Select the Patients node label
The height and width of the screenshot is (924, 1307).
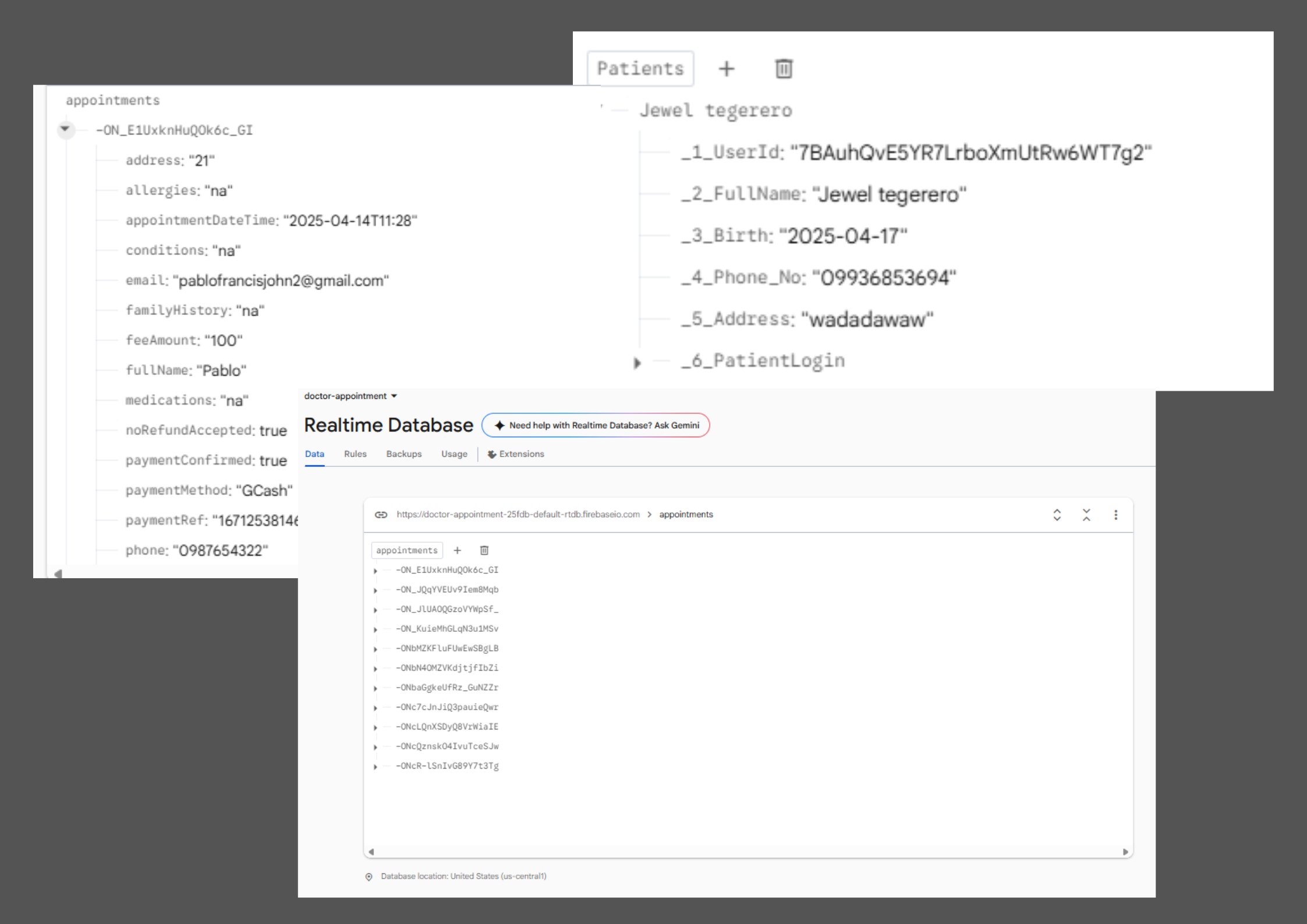click(640, 69)
